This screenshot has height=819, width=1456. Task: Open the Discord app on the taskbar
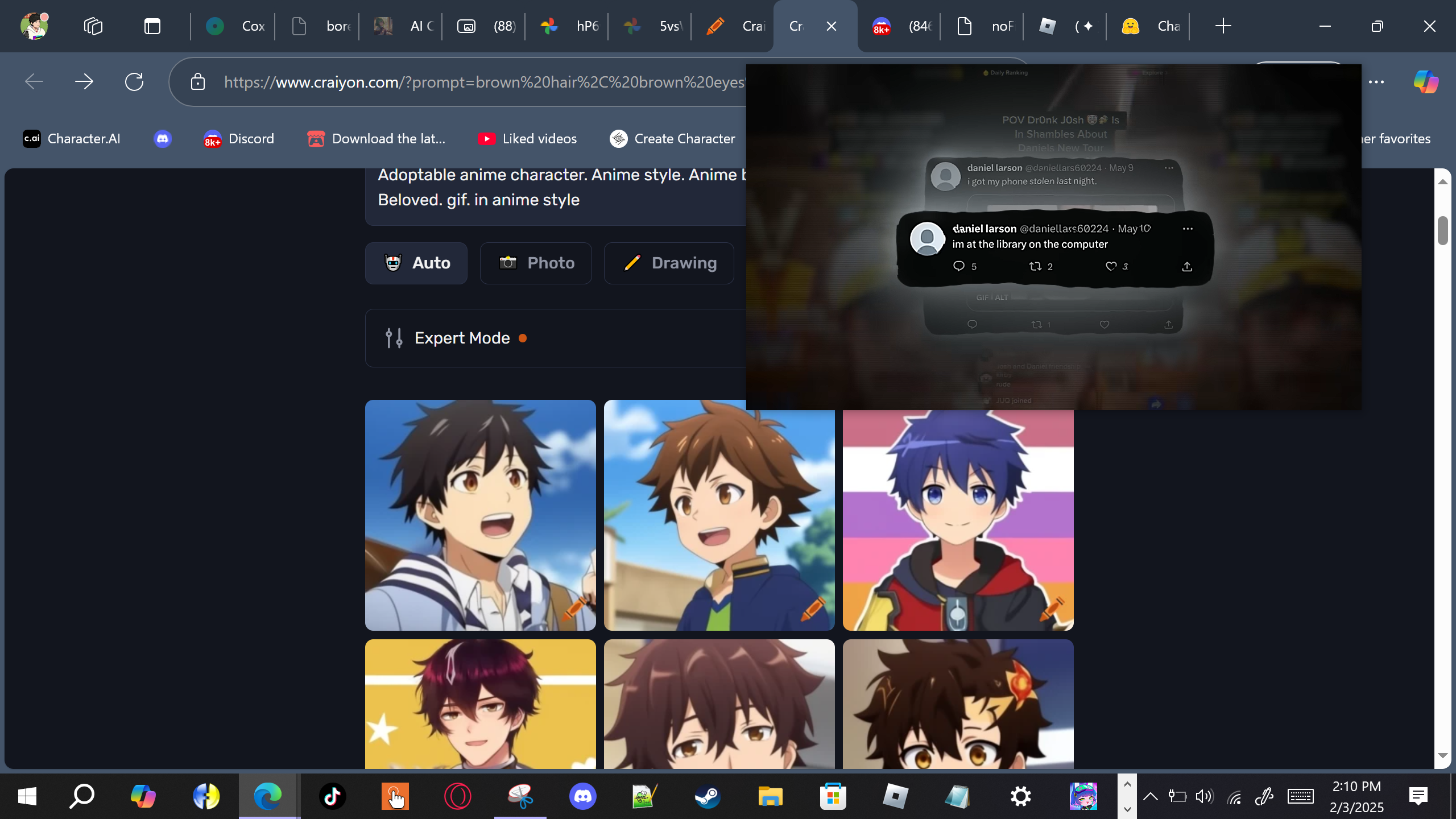(x=583, y=796)
